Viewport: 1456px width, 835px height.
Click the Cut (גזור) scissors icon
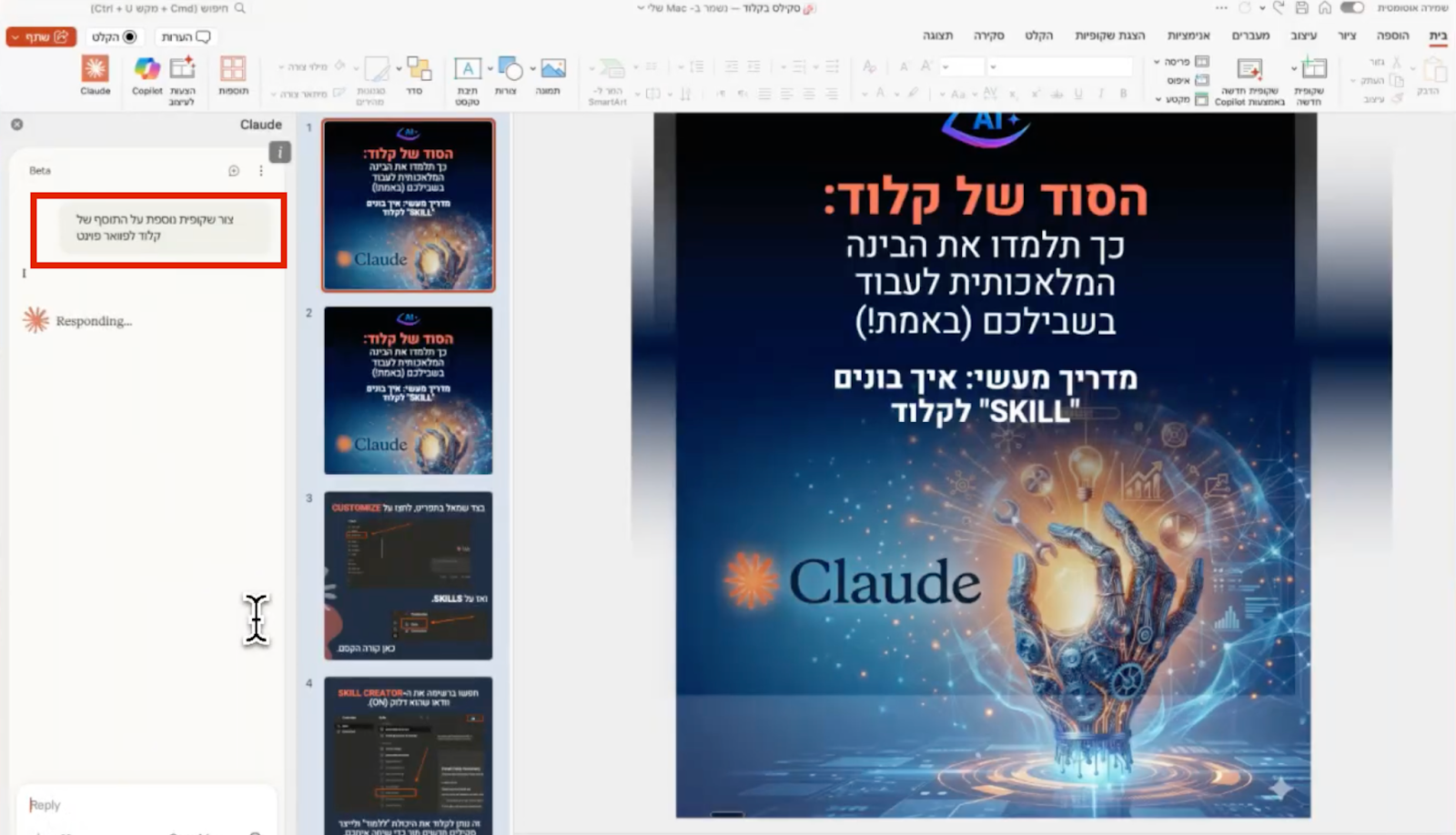coord(1396,62)
